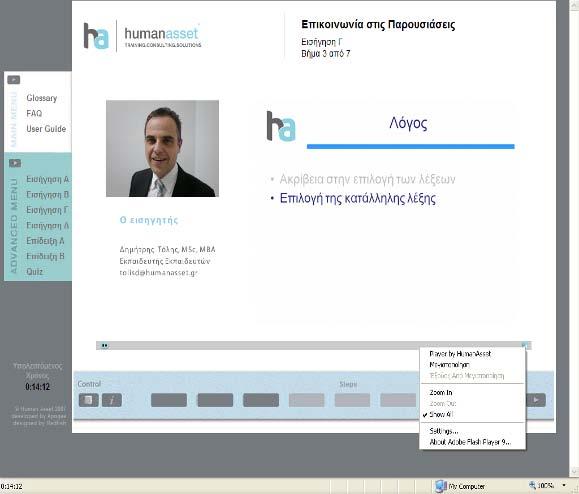
Task: Jump to the first step button
Action: click(169, 400)
